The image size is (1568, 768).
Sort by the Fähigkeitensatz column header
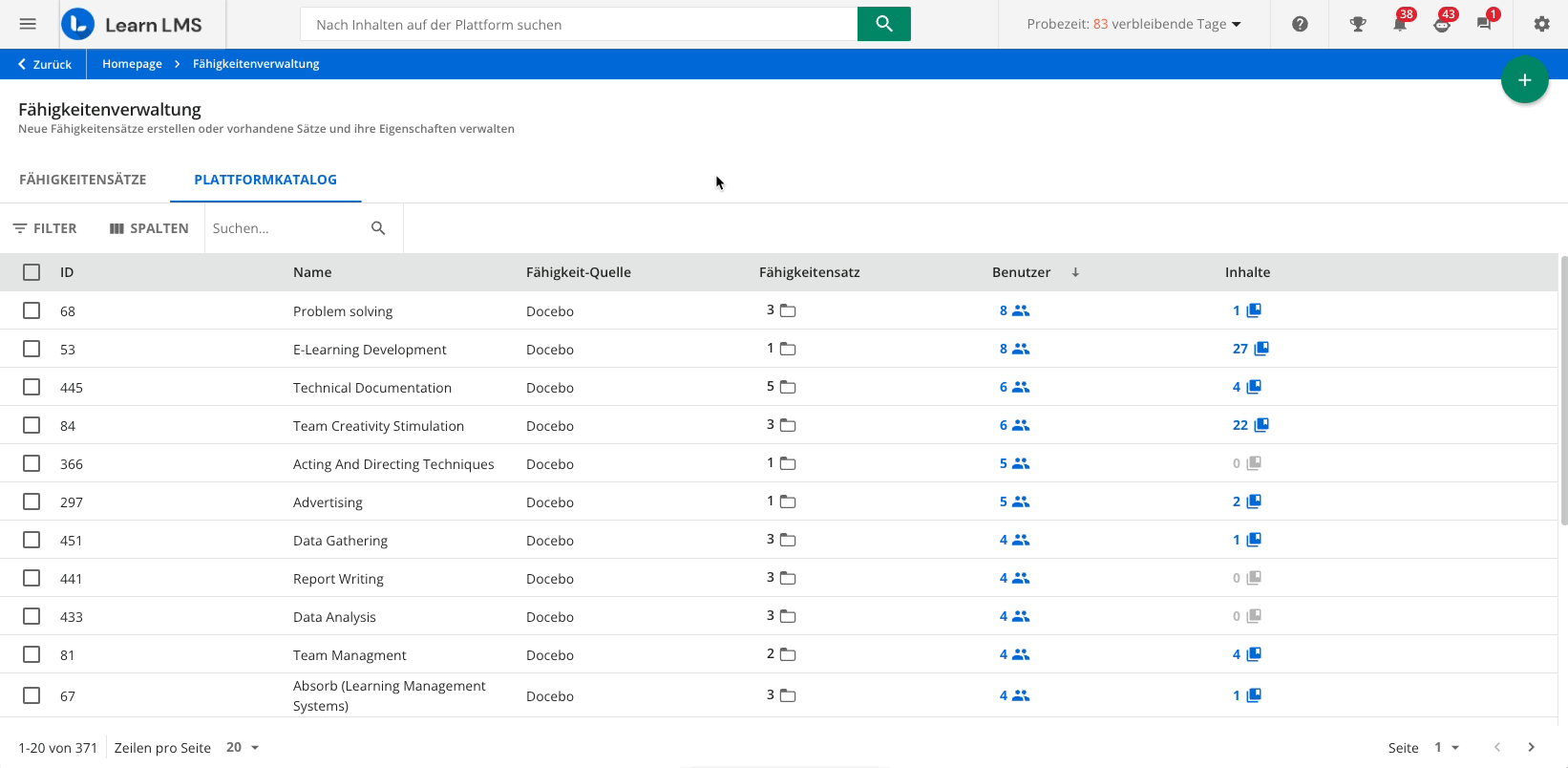[809, 272]
